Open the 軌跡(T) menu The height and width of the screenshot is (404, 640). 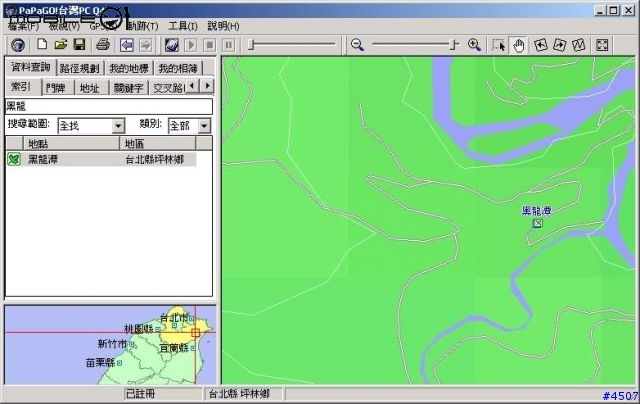(142, 27)
